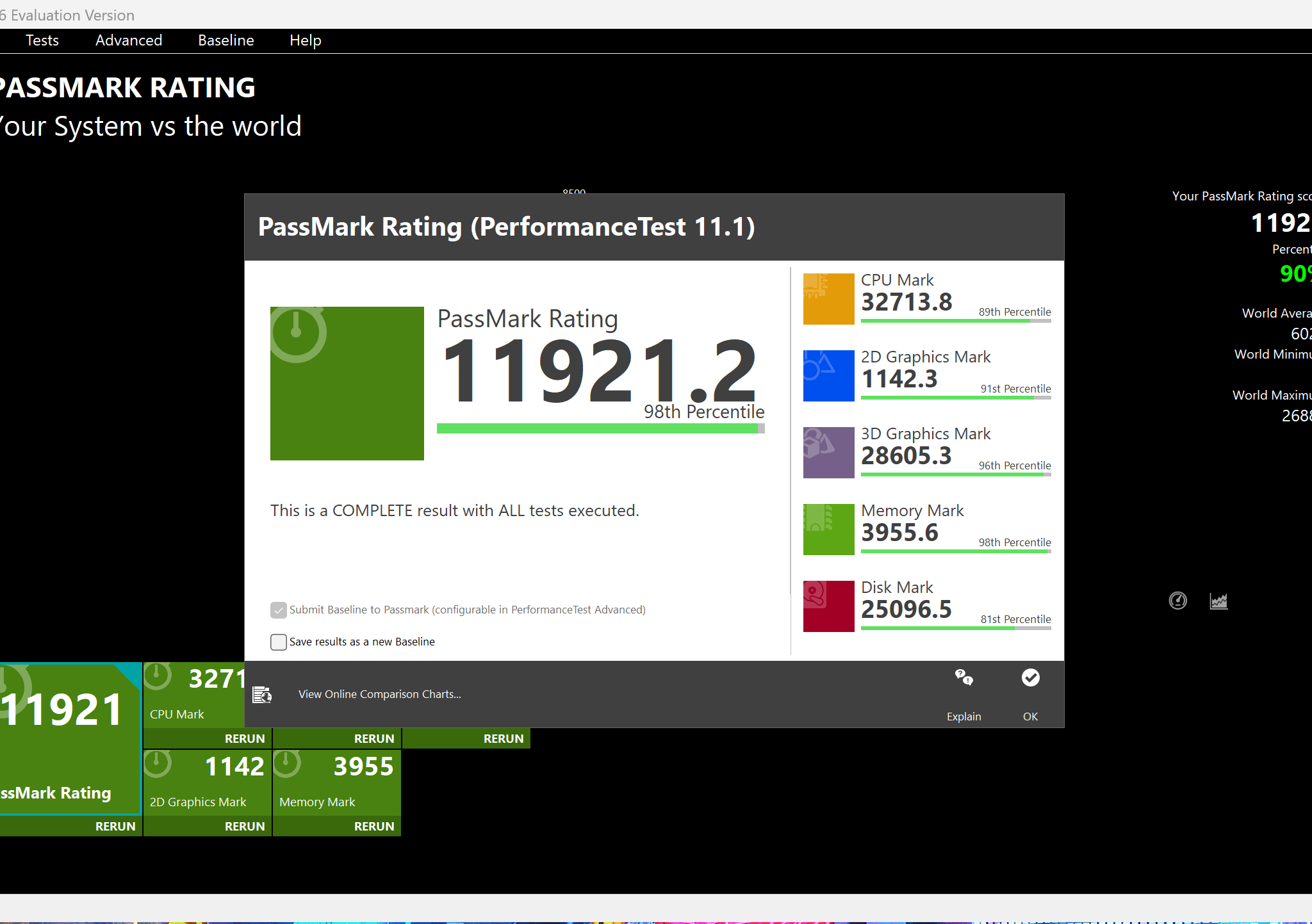The image size is (1312, 924).
Task: Click the gauge view icon on right panel
Action: 1177,601
